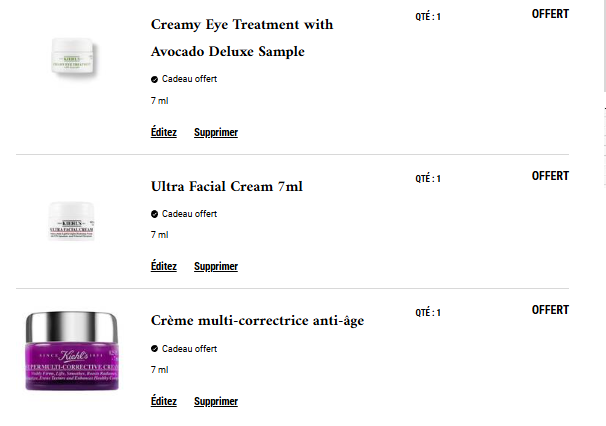The image size is (606, 426).
Task: Click the checkmark icon for Ultra Facial Cream gift
Action: coord(154,214)
